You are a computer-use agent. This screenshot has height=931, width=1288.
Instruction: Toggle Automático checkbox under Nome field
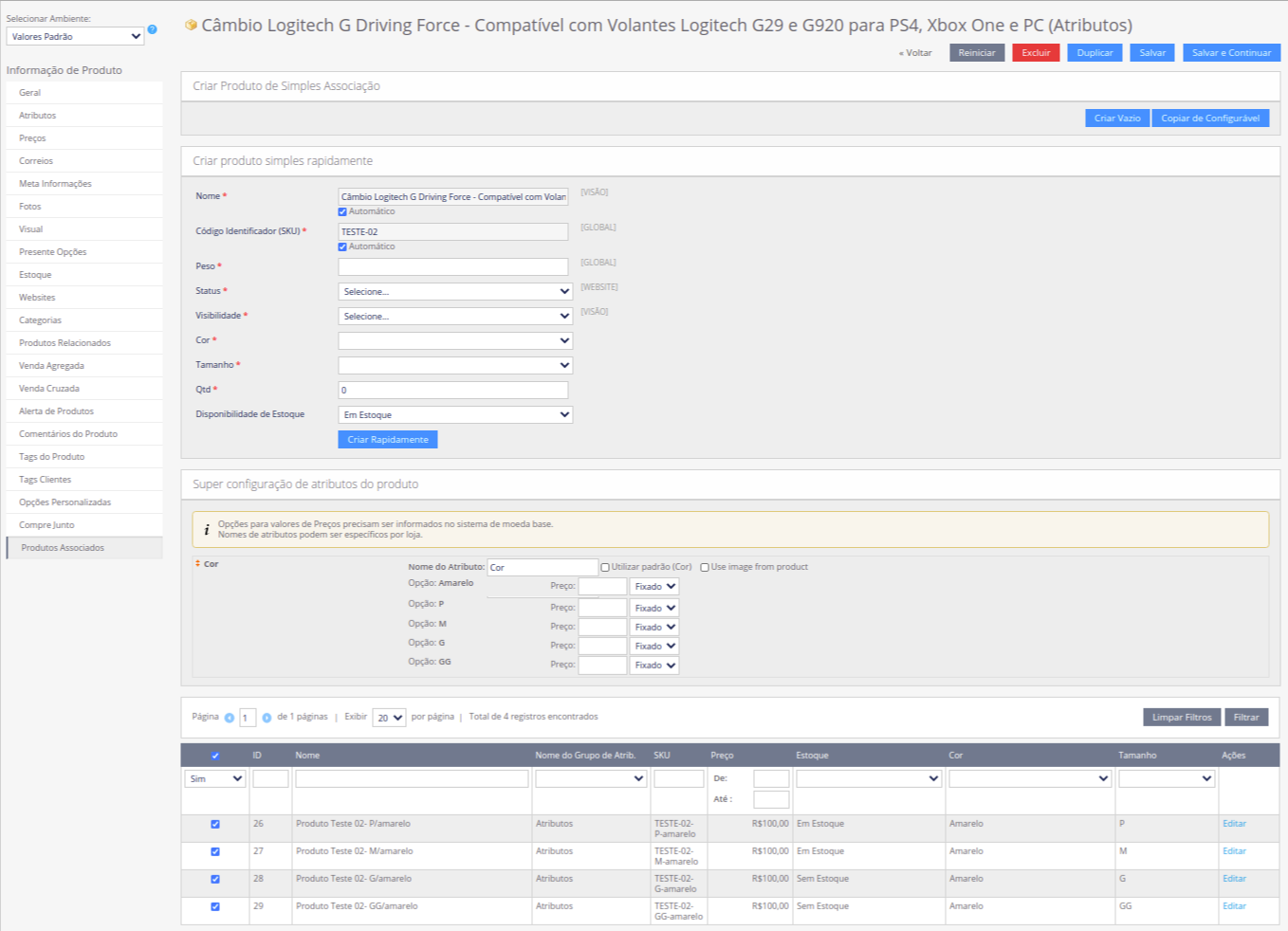(342, 211)
